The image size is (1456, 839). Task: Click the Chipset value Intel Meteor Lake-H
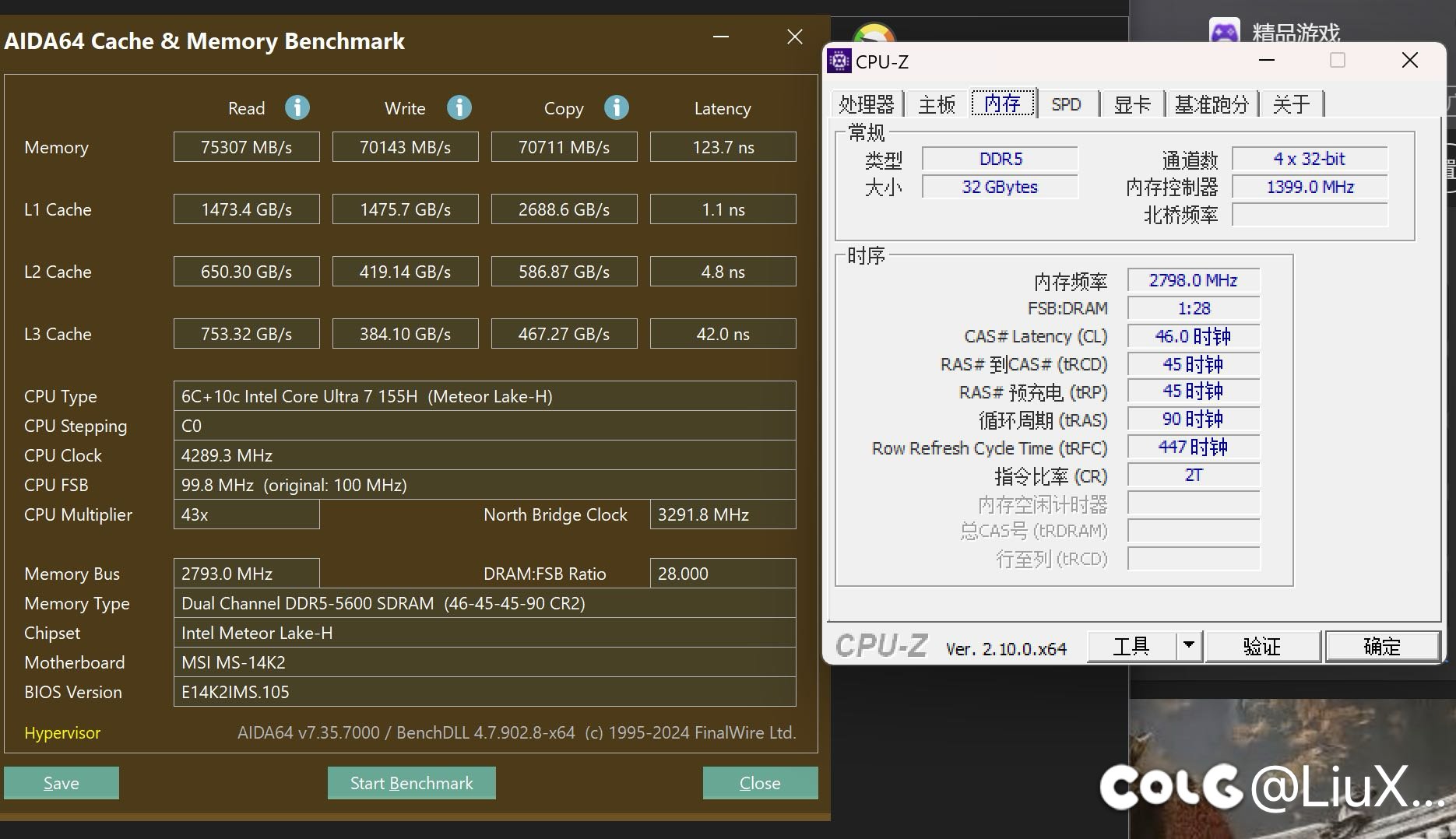[x=485, y=633]
